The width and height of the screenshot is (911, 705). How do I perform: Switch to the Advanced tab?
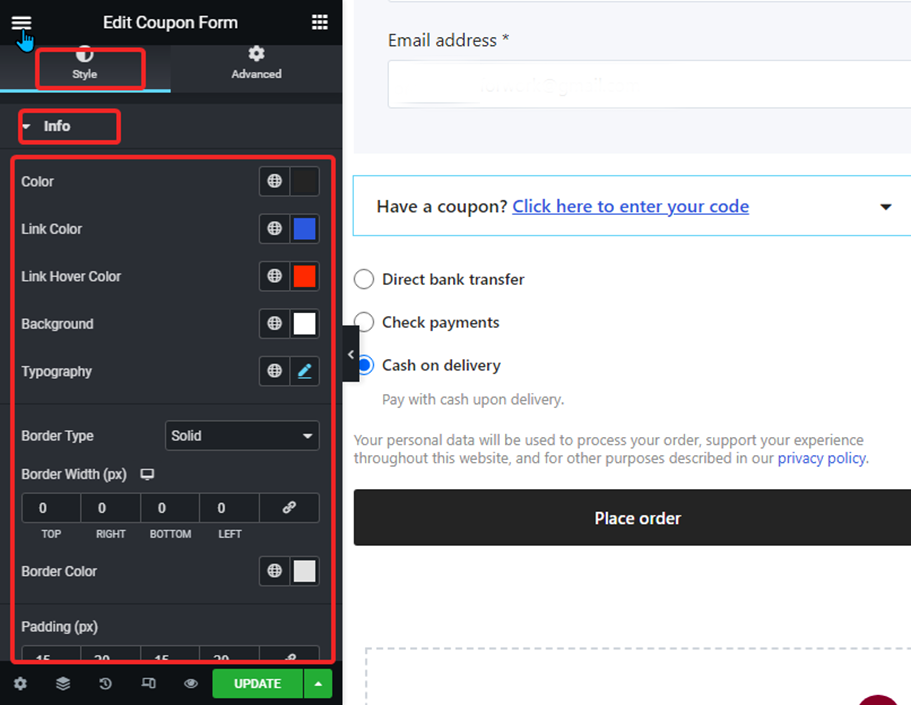pos(256,63)
